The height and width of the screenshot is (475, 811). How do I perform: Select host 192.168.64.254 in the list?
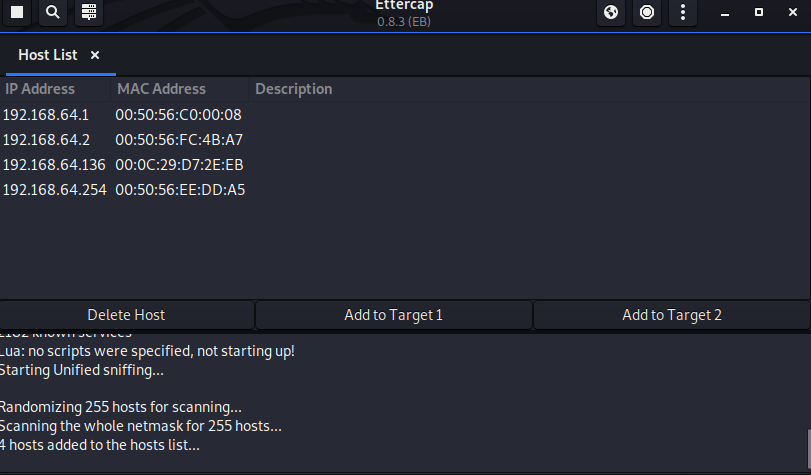[x=54, y=189]
